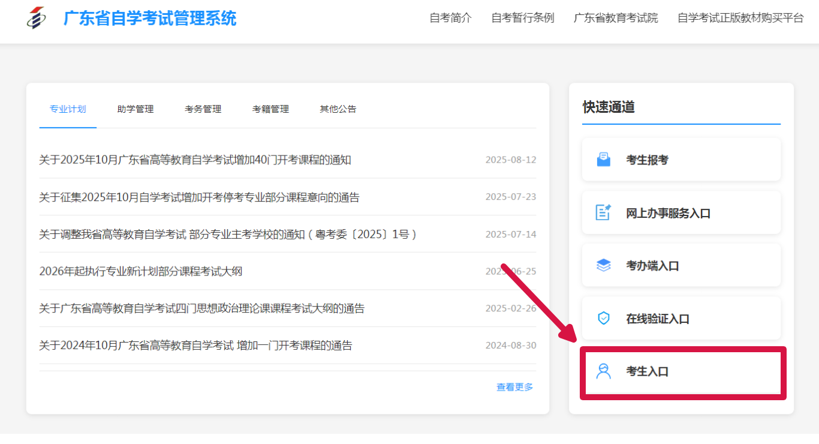Open notice about adding 40 courses October 2025
This screenshot has height=444, width=819.
click(195, 160)
